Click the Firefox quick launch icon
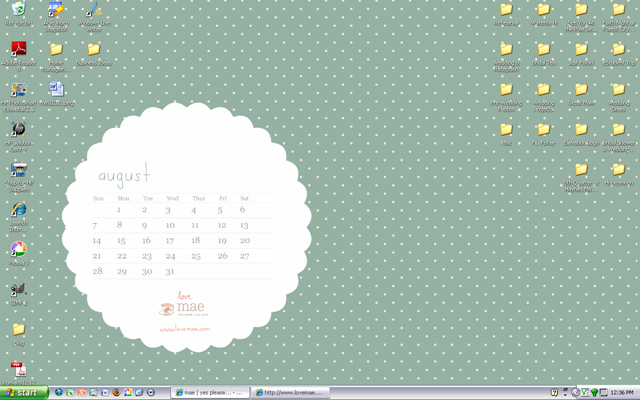The width and height of the screenshot is (640, 400). point(116,392)
